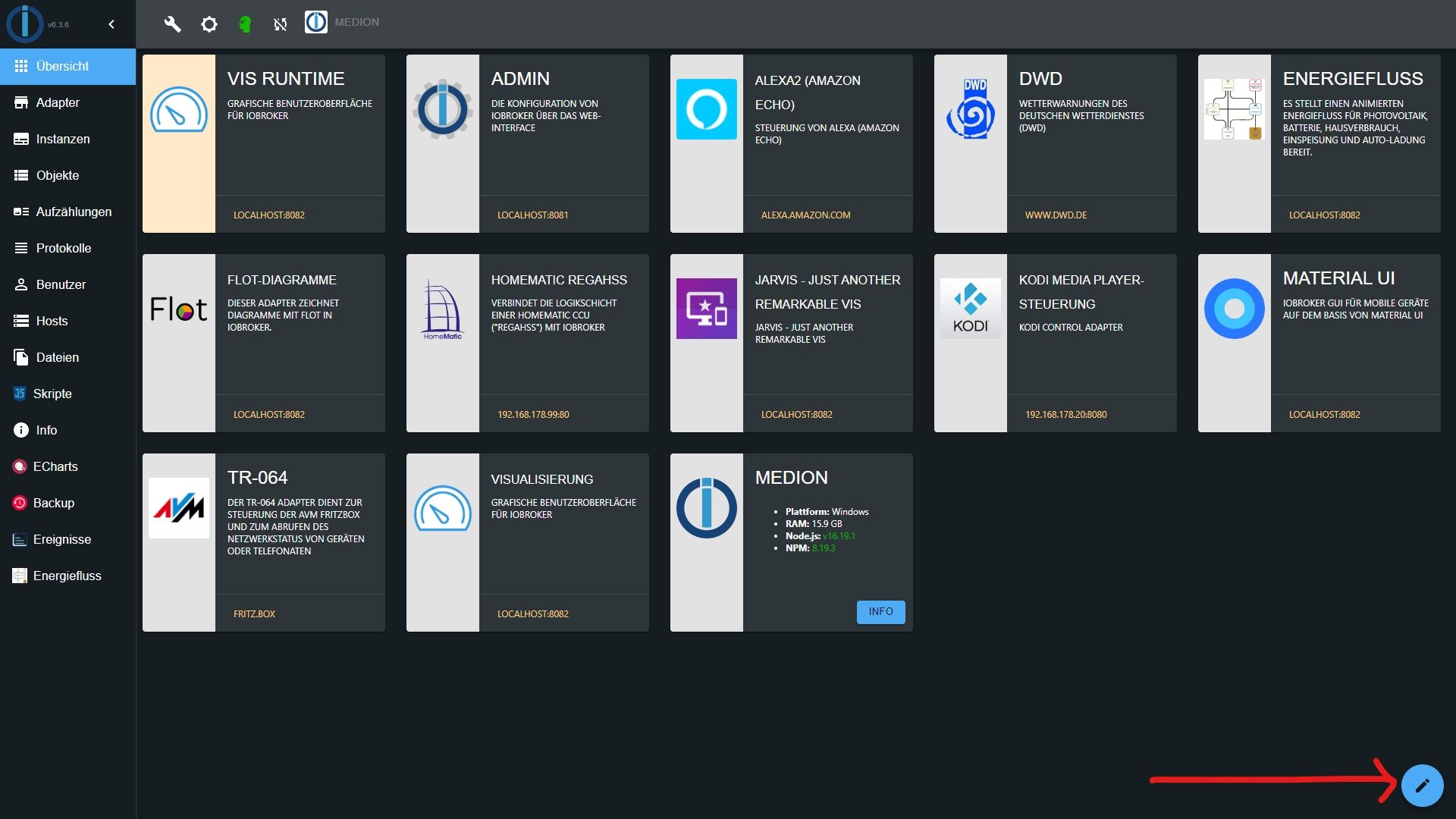Click the Kodi logo thumbnail
The width and height of the screenshot is (1456, 819).
pyautogui.click(x=970, y=309)
